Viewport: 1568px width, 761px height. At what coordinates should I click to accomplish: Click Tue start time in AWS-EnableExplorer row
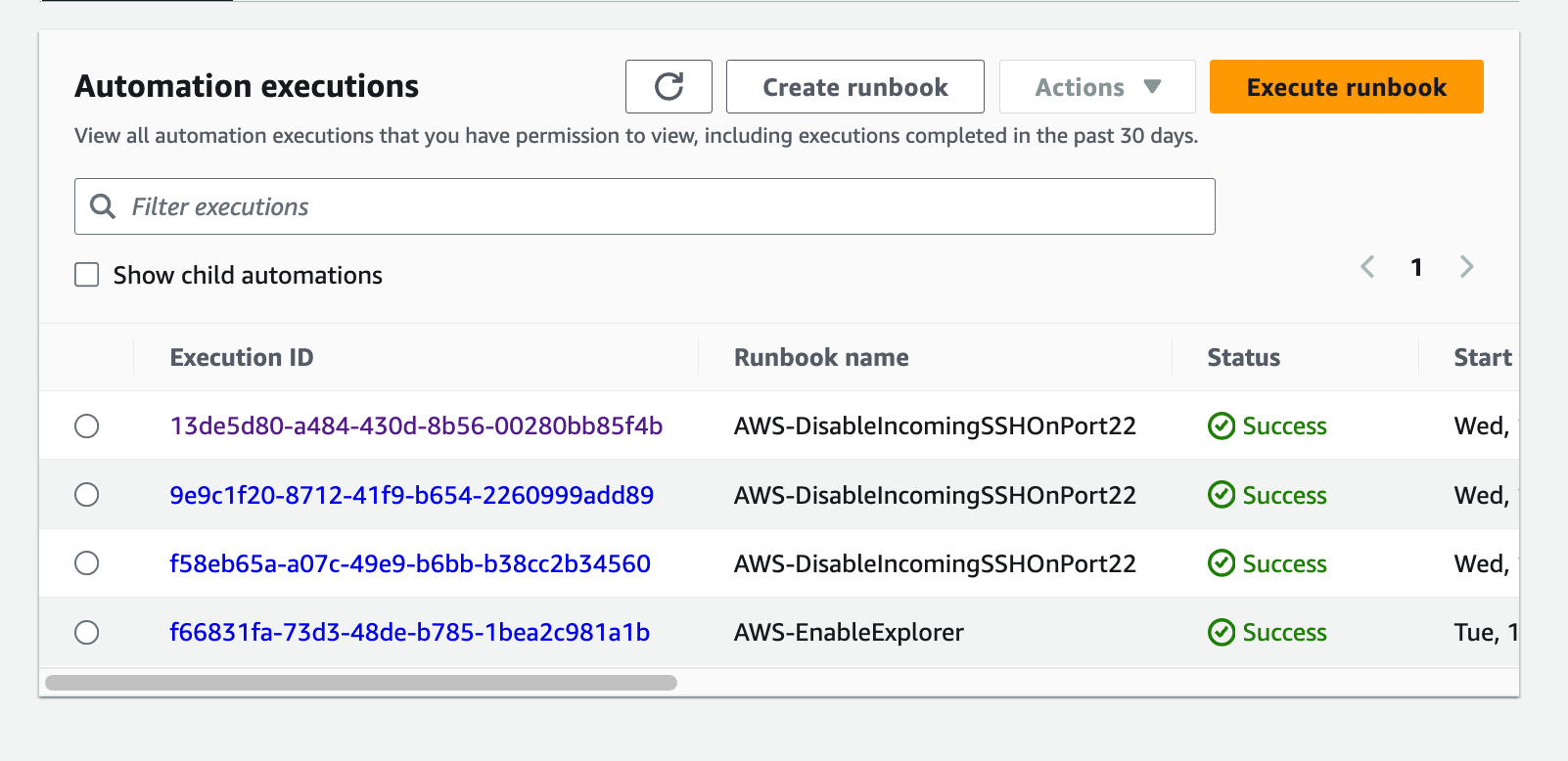1486,633
